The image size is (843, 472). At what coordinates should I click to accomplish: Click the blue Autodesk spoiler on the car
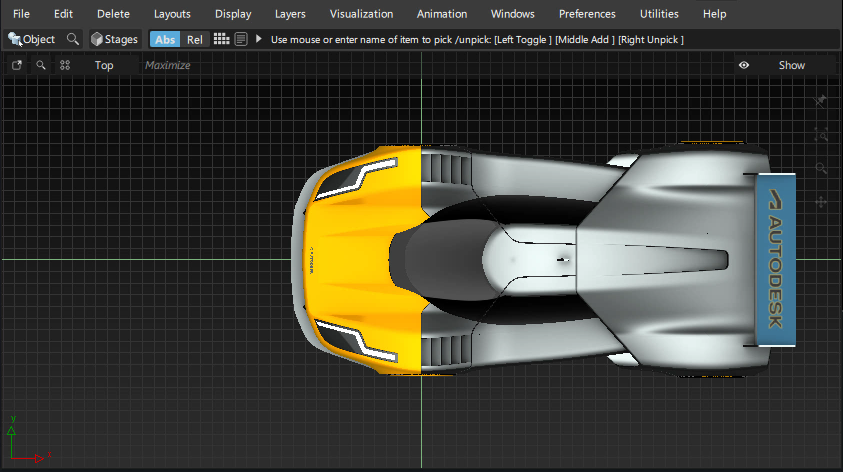[775, 260]
